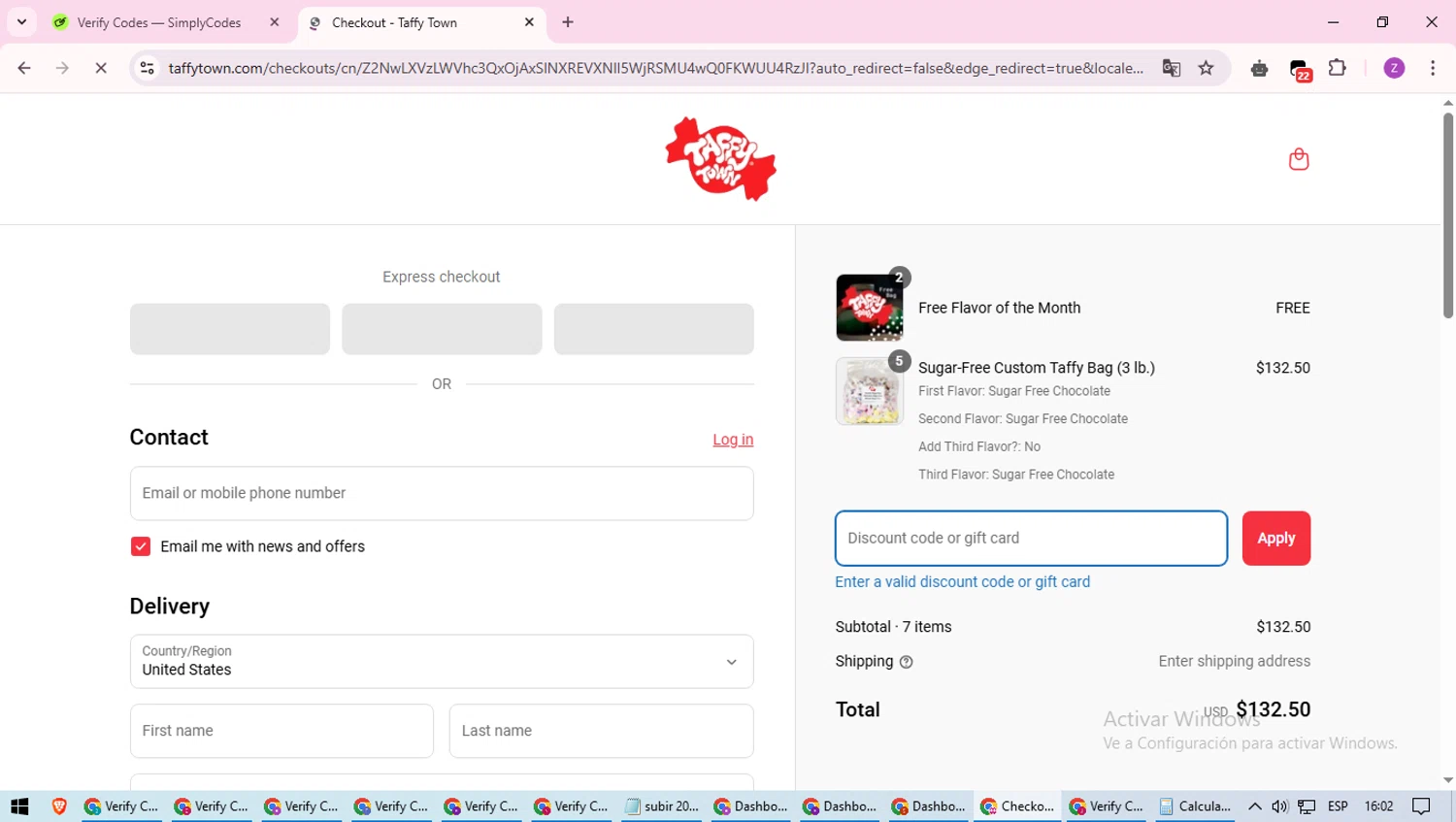Click the Free Flavor of the Month thumbnail

[x=870, y=308]
